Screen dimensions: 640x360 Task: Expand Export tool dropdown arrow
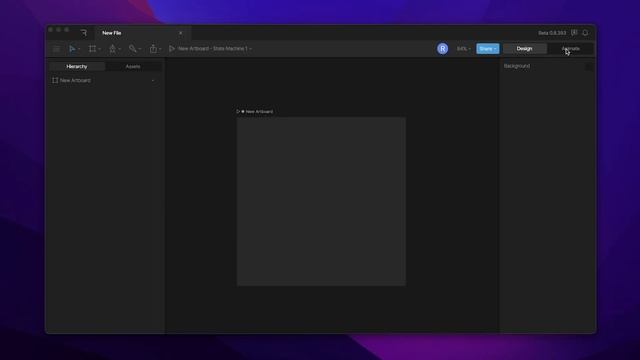[160, 49]
